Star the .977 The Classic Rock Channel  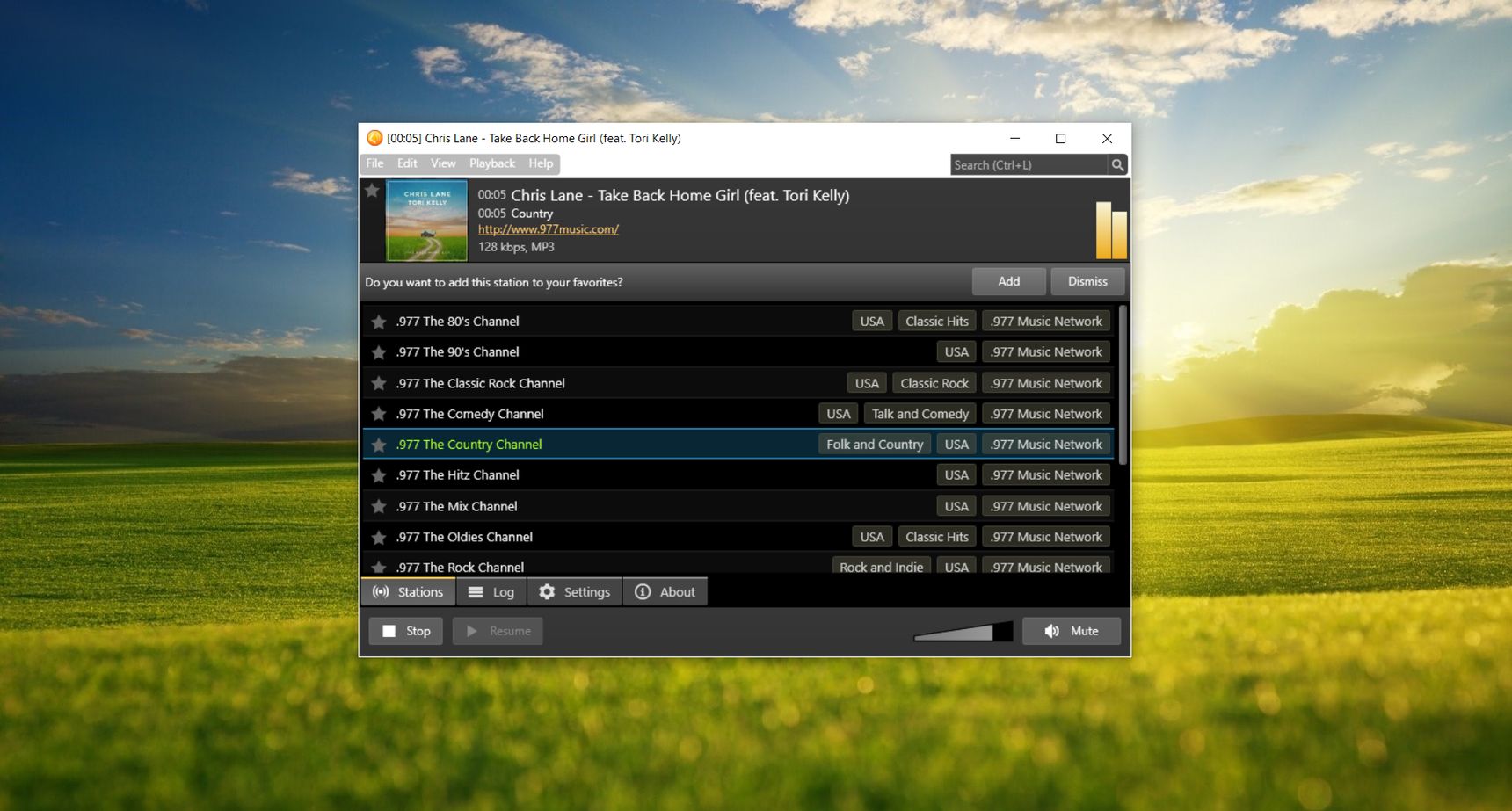point(379,384)
